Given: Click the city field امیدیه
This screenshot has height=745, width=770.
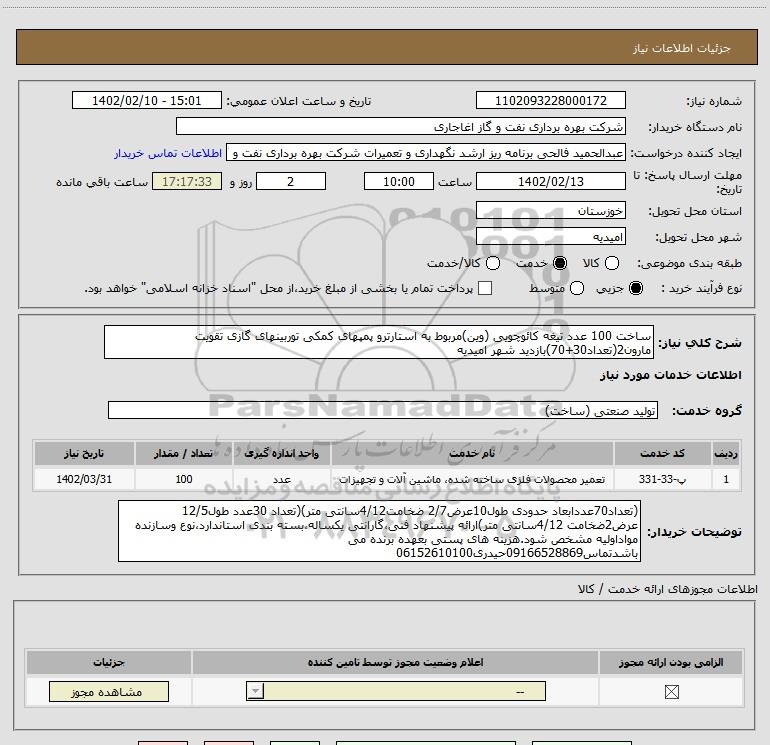Looking at the screenshot, I should click(x=550, y=237).
